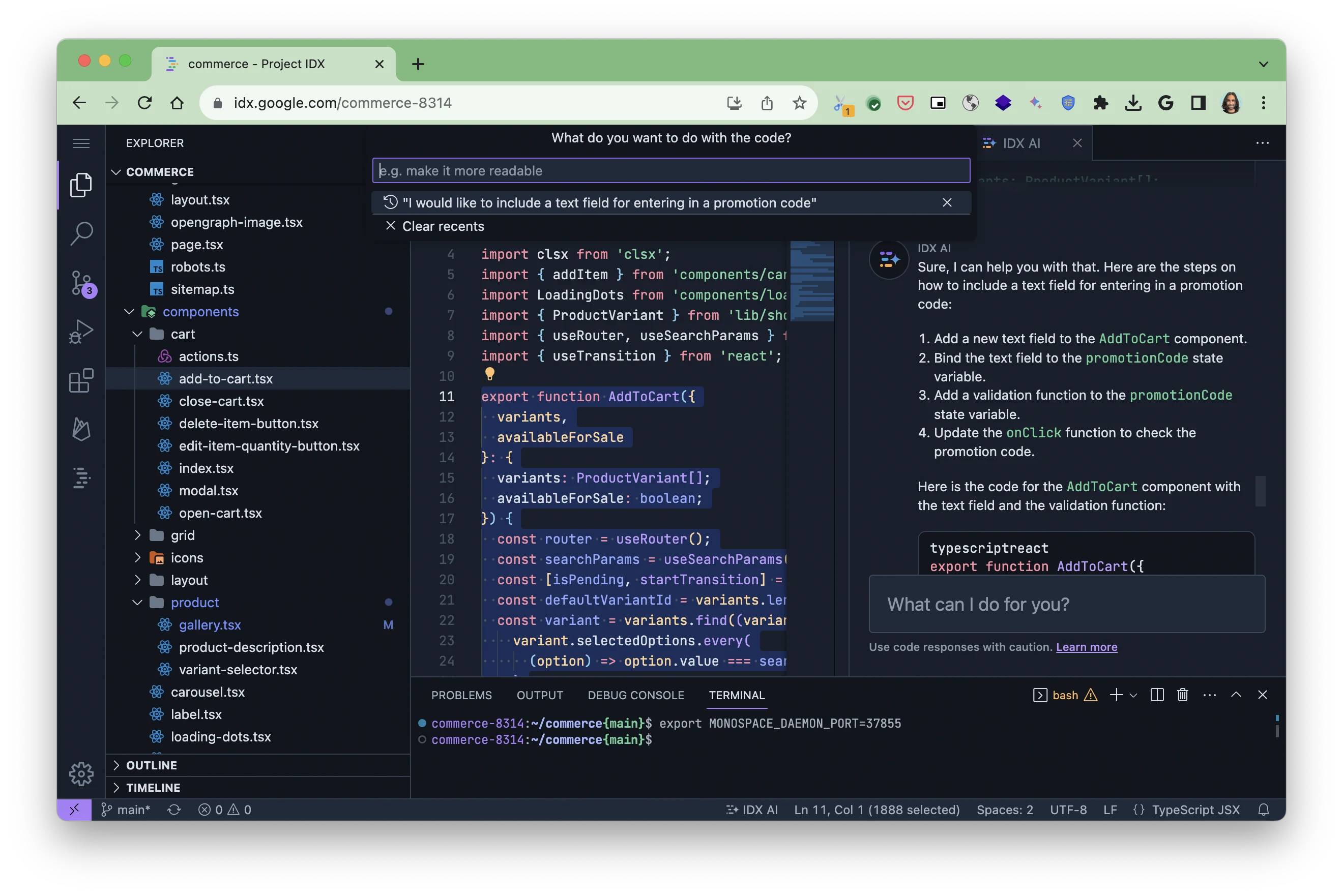Switch to the DEBUG CONSOLE tab
1343x896 pixels.
(636, 694)
